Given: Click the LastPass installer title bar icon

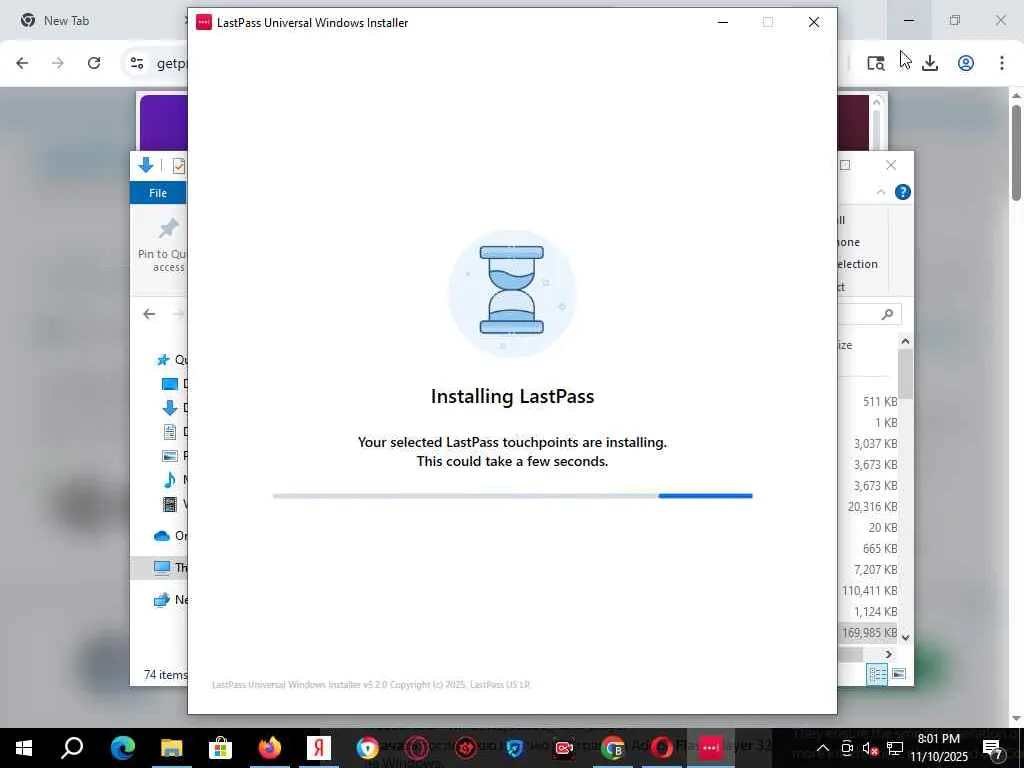Looking at the screenshot, I should pyautogui.click(x=204, y=22).
